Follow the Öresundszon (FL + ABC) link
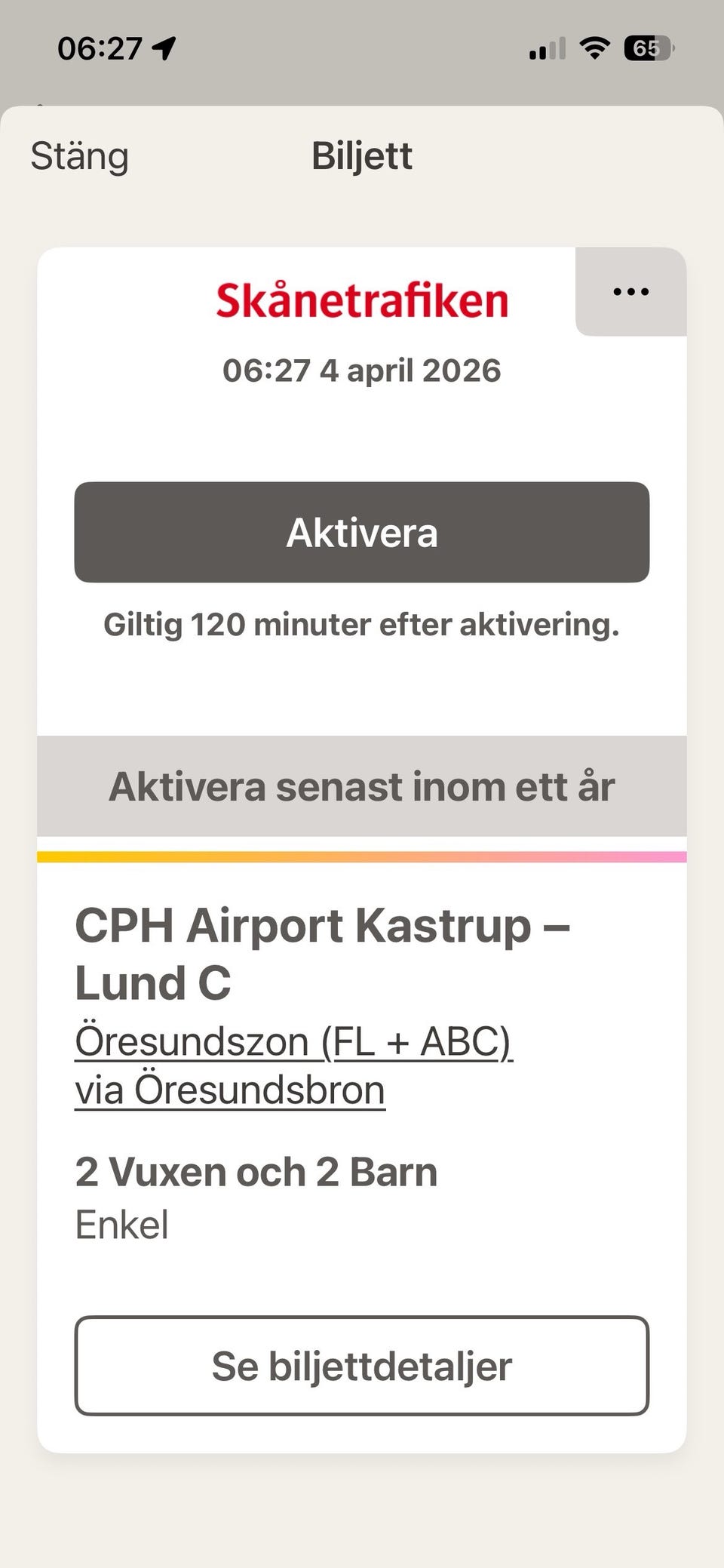This screenshot has width=724, height=1568. click(293, 1041)
